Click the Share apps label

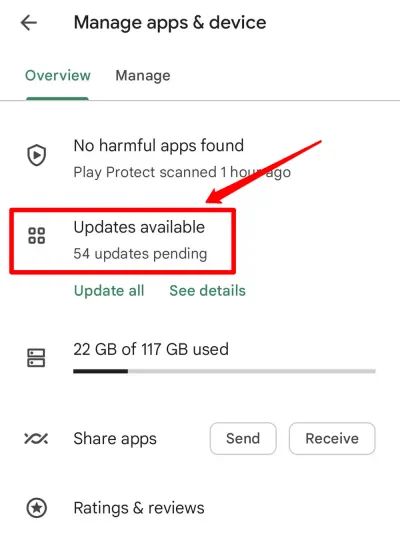(115, 439)
